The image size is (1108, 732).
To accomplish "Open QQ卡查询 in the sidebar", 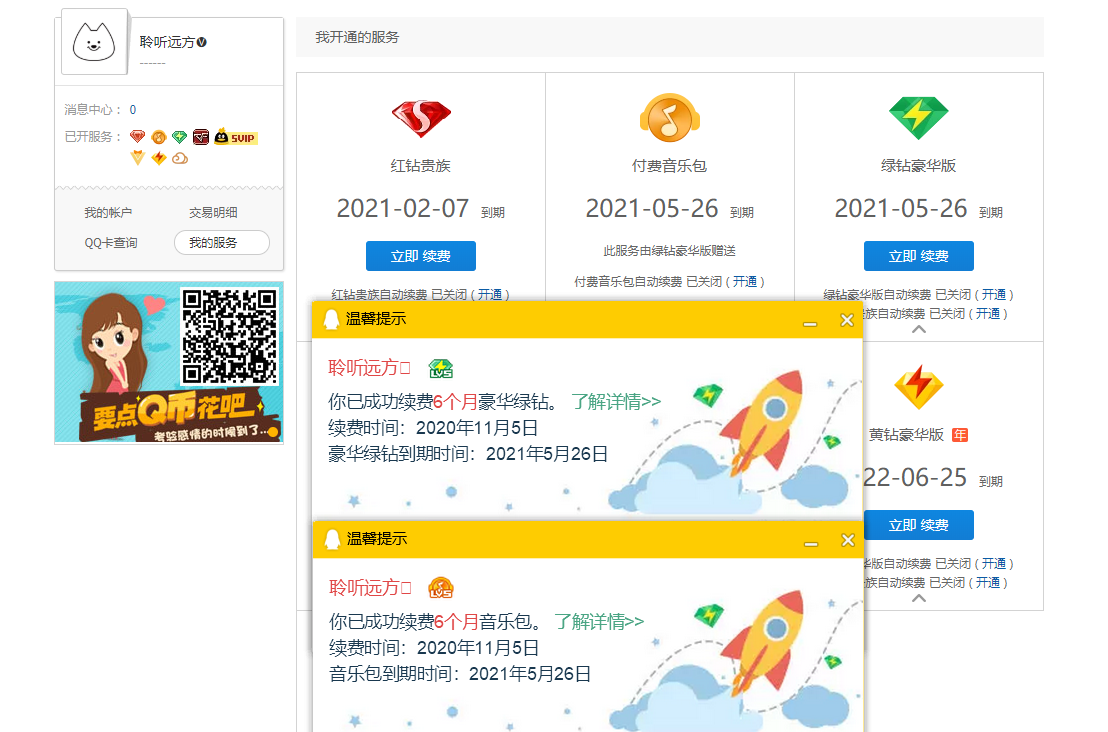I will point(111,243).
